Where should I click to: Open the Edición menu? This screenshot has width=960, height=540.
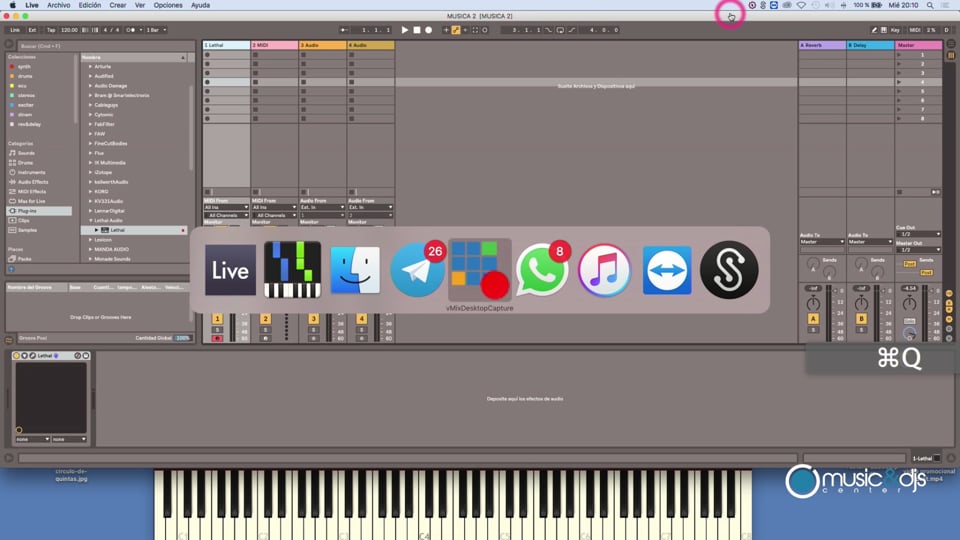[89, 5]
